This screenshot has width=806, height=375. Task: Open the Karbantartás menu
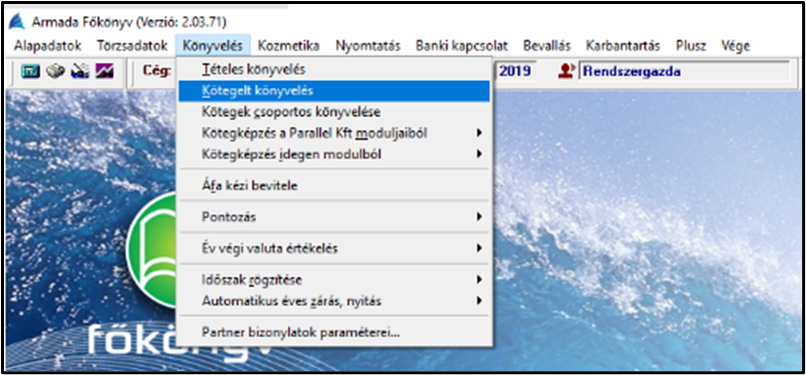click(x=622, y=46)
